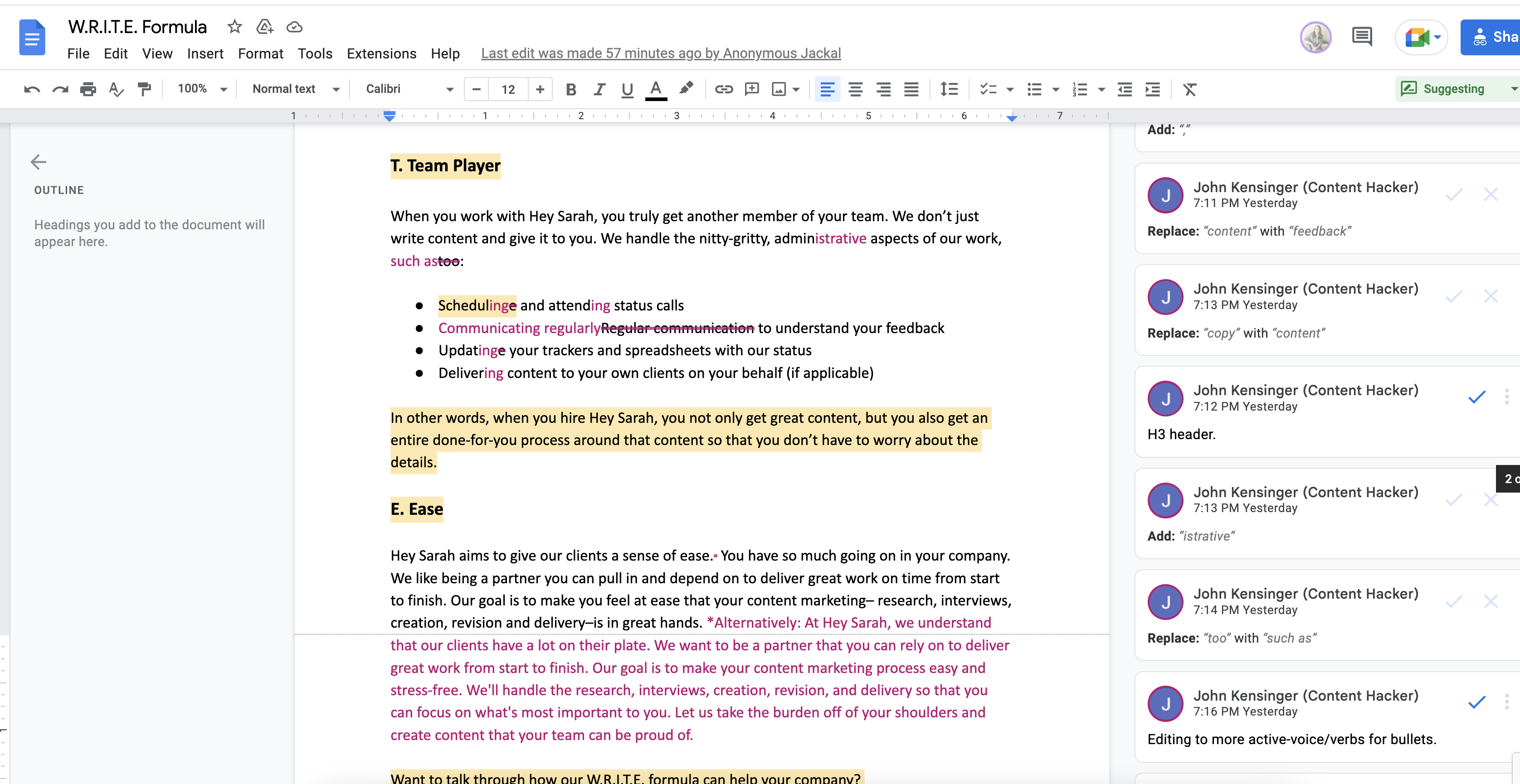Set center text alignment

click(x=856, y=89)
